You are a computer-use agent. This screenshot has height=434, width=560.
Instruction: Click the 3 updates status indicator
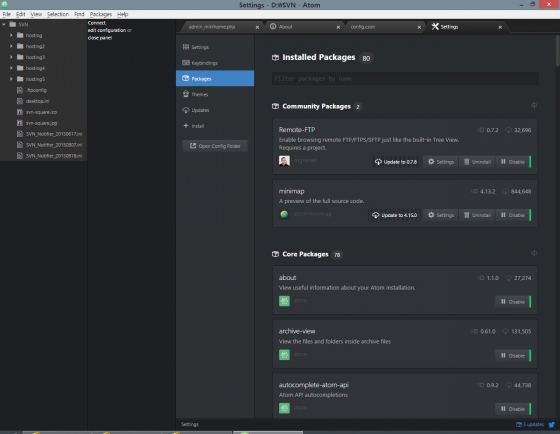pyautogui.click(x=530, y=424)
